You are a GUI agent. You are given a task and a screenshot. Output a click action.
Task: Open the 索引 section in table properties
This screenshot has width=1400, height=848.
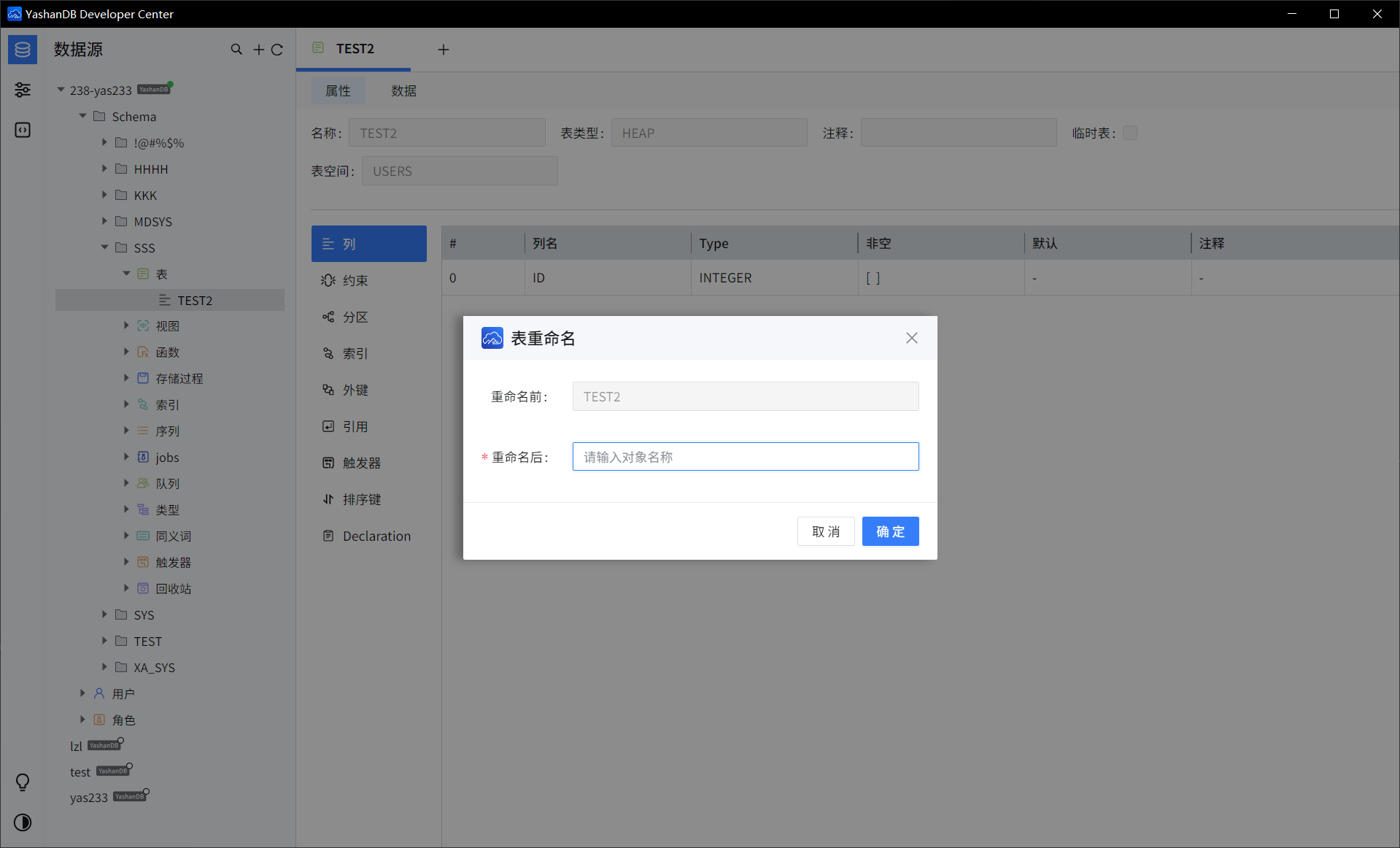pos(369,353)
